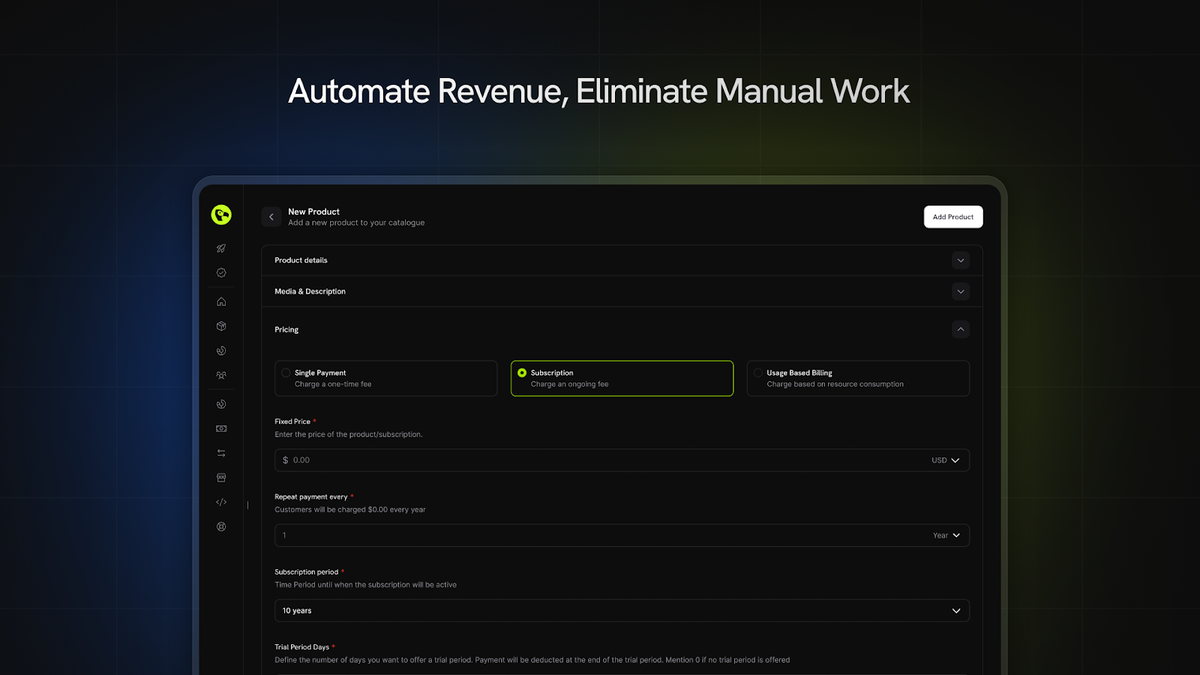This screenshot has width=1200, height=675.
Task: Click the rocket launch icon
Action: point(221,247)
